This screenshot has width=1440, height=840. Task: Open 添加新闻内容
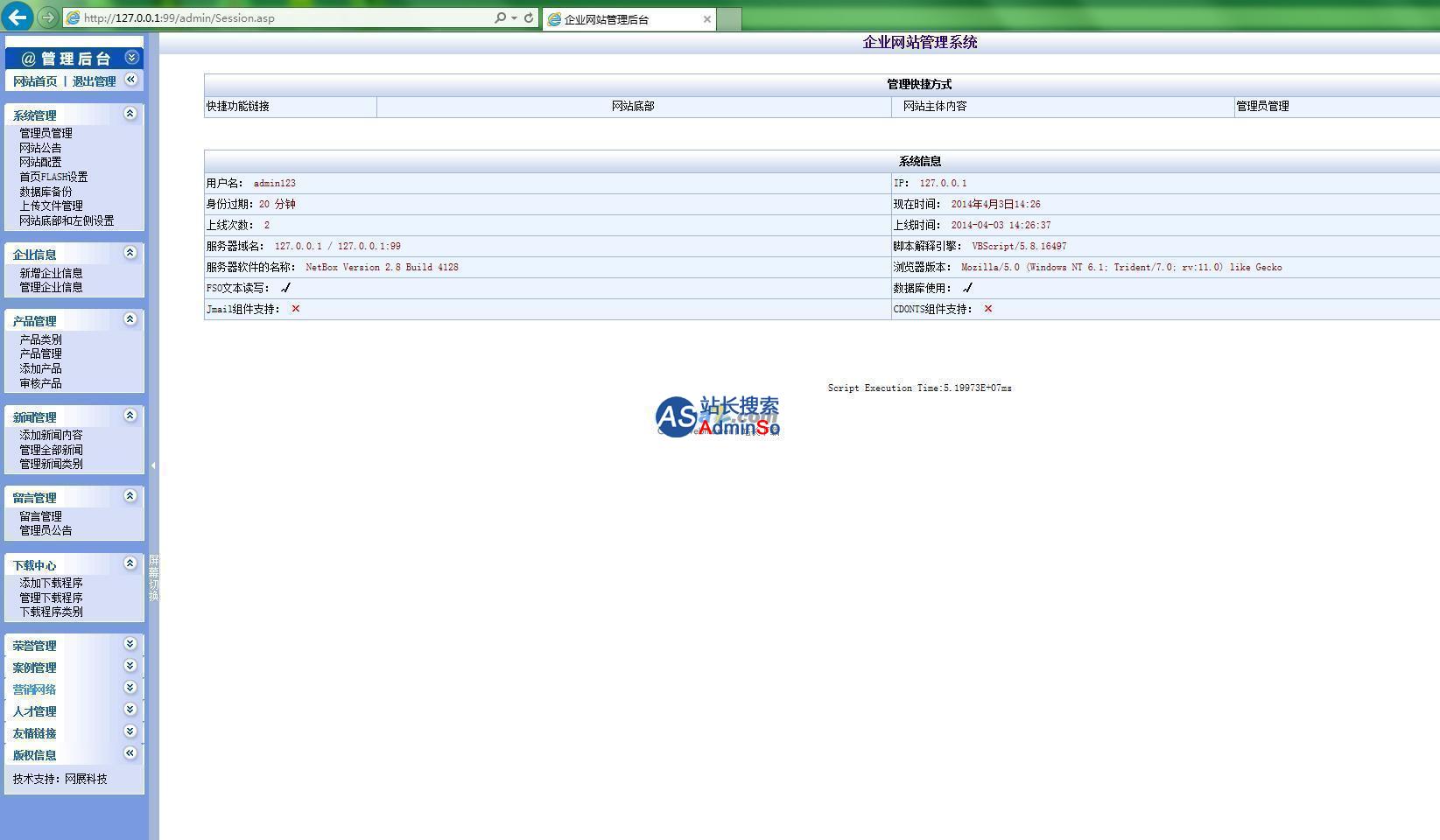pos(51,435)
